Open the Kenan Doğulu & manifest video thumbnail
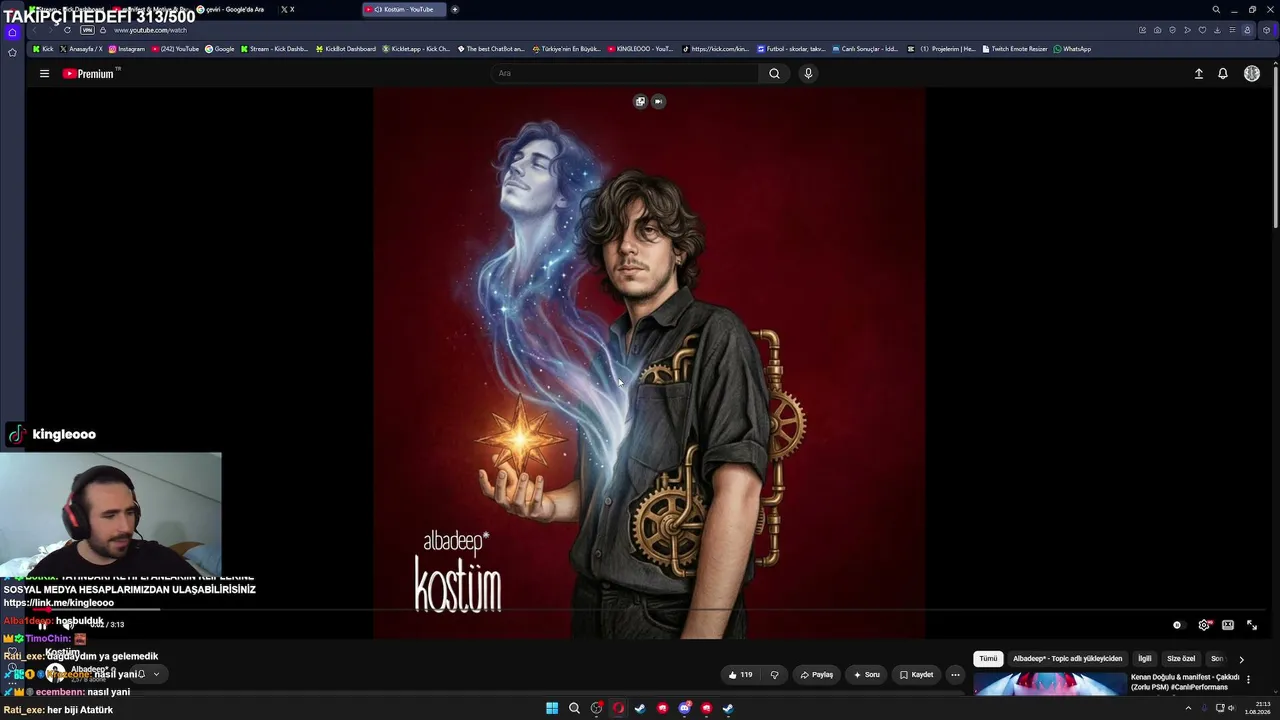 pyautogui.click(x=1050, y=684)
